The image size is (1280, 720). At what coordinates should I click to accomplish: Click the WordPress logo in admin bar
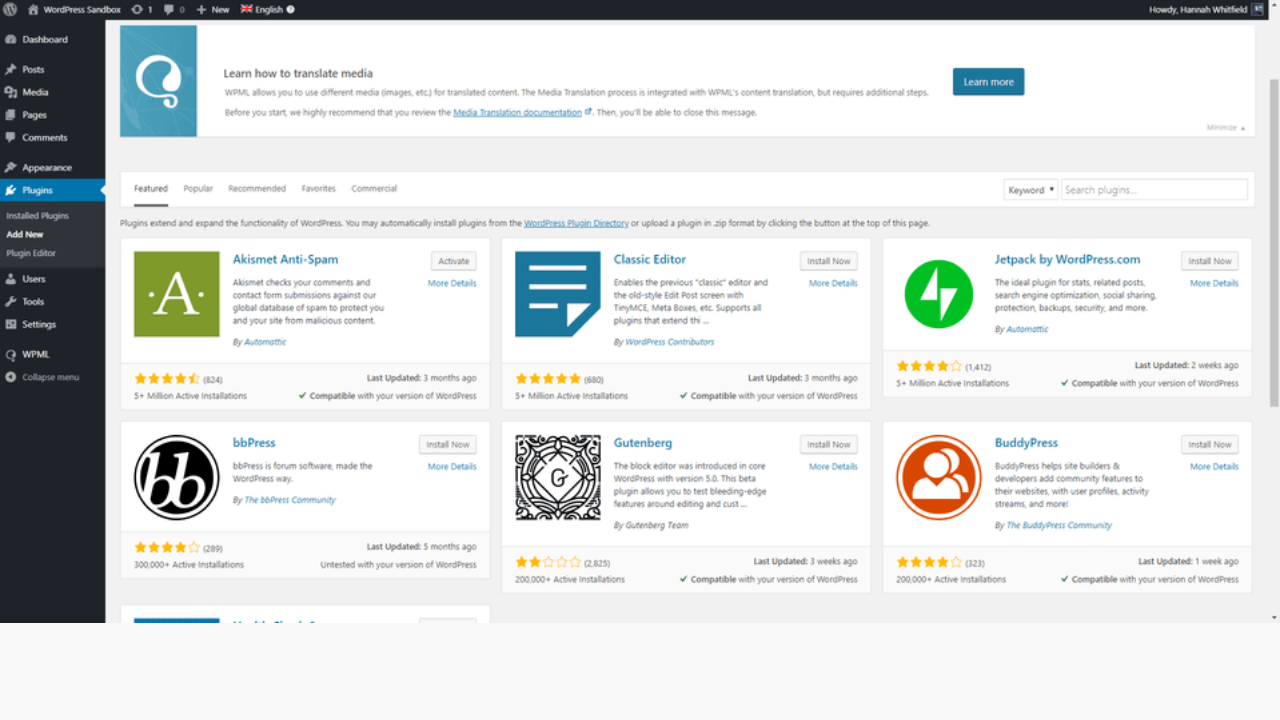pyautogui.click(x=10, y=9)
